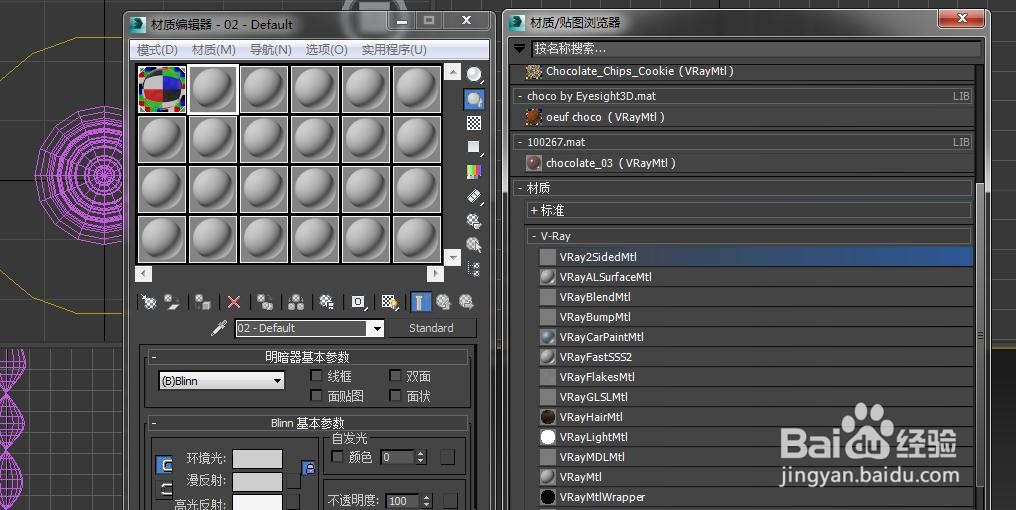1016x510 pixels.
Task: Click the red X Reset Map icon
Action: click(234, 302)
